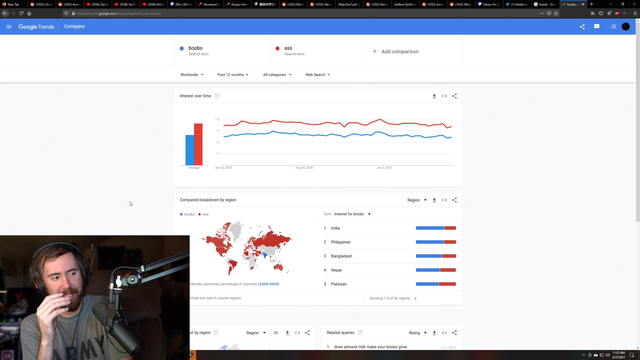Open the Firefox application menu

tap(635, 13)
